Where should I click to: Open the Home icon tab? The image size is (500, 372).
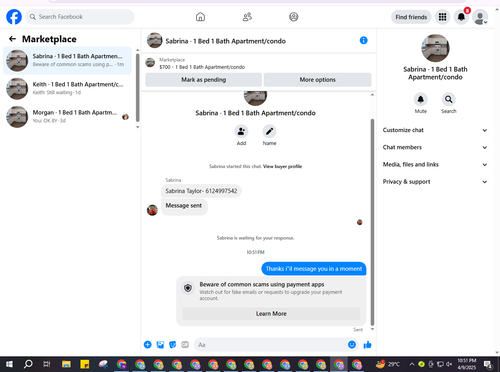pos(200,17)
